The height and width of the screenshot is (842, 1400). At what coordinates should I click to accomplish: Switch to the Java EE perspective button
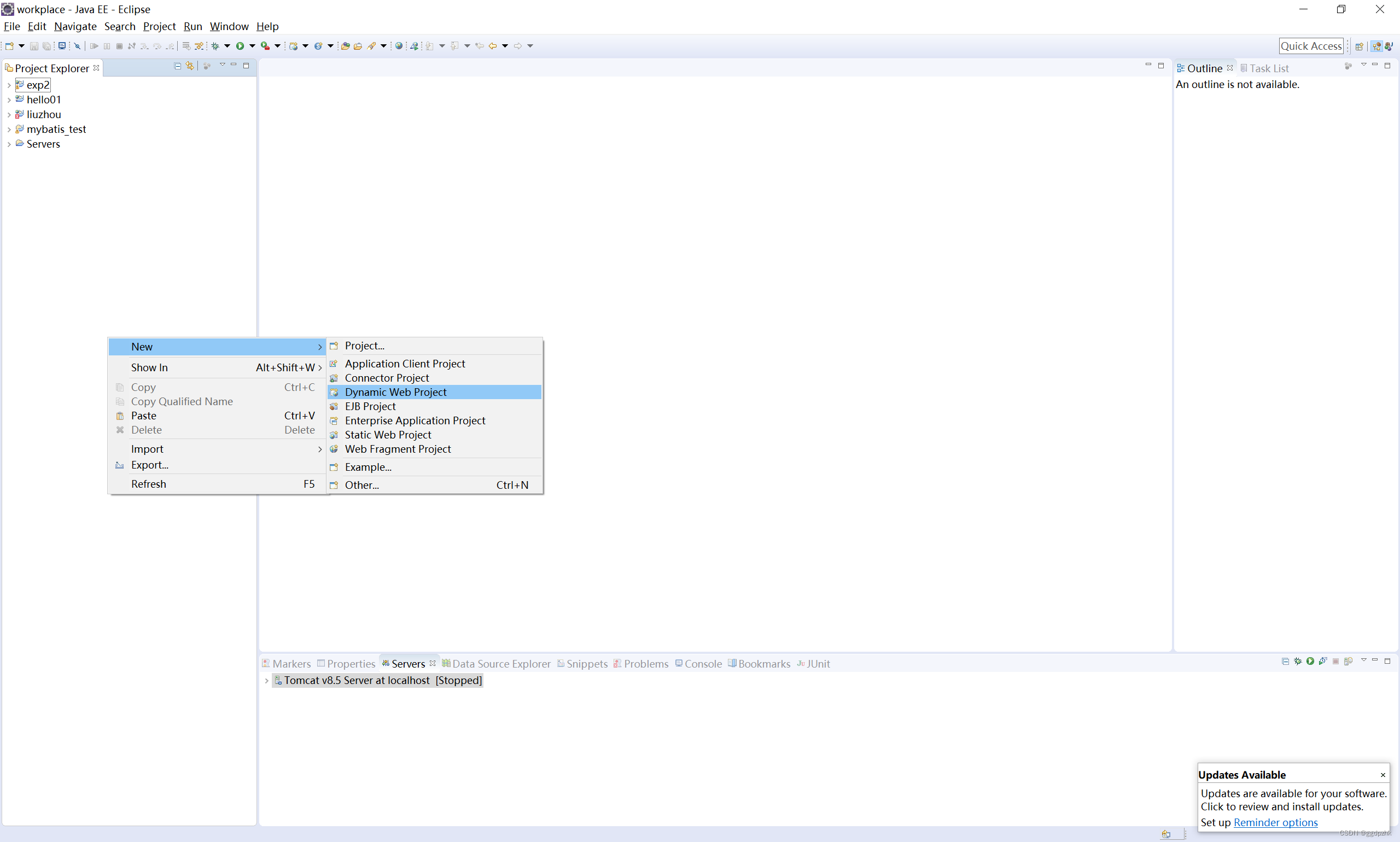click(1376, 46)
